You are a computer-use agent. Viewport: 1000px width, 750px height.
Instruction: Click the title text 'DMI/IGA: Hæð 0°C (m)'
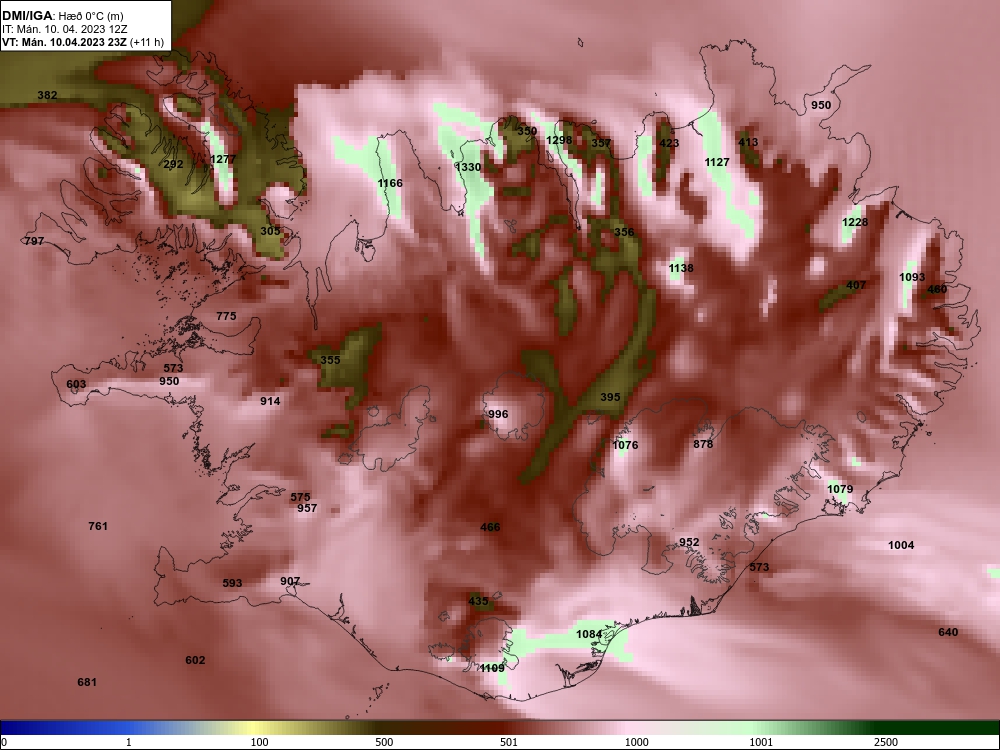click(x=63, y=16)
